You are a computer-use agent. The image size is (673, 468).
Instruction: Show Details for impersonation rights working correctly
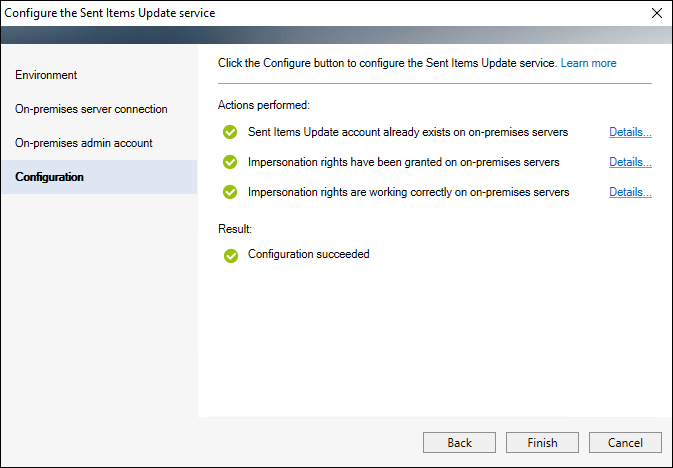[x=630, y=192]
